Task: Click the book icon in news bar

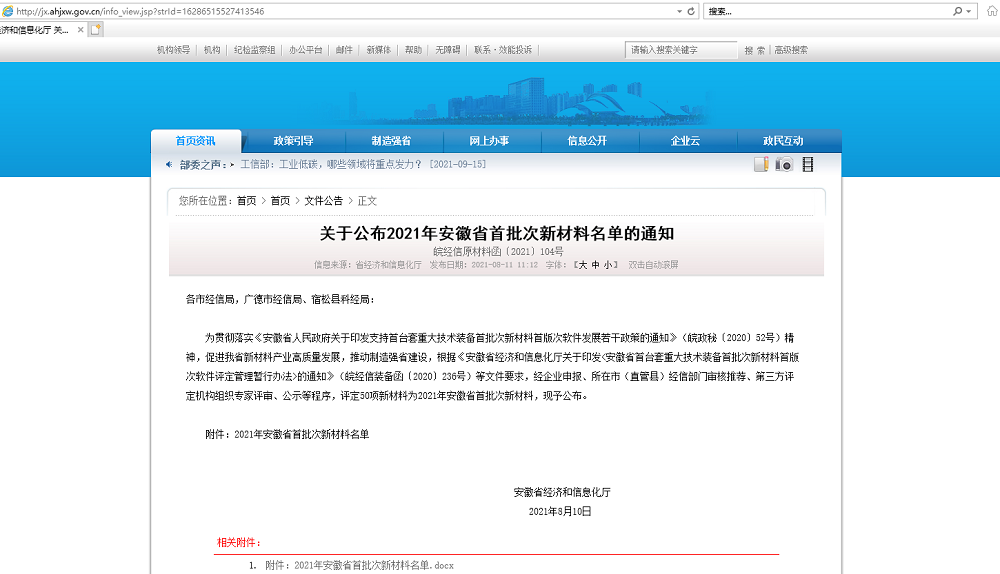Action: 761,165
